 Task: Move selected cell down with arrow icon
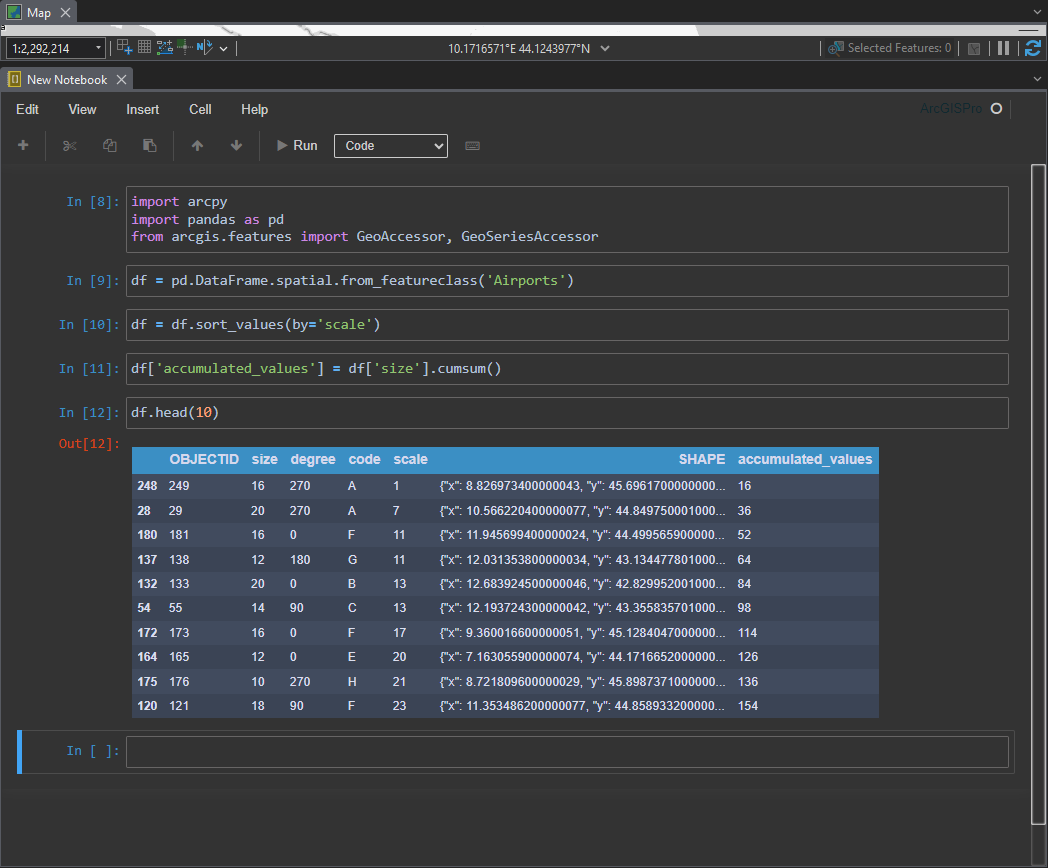coord(236,146)
